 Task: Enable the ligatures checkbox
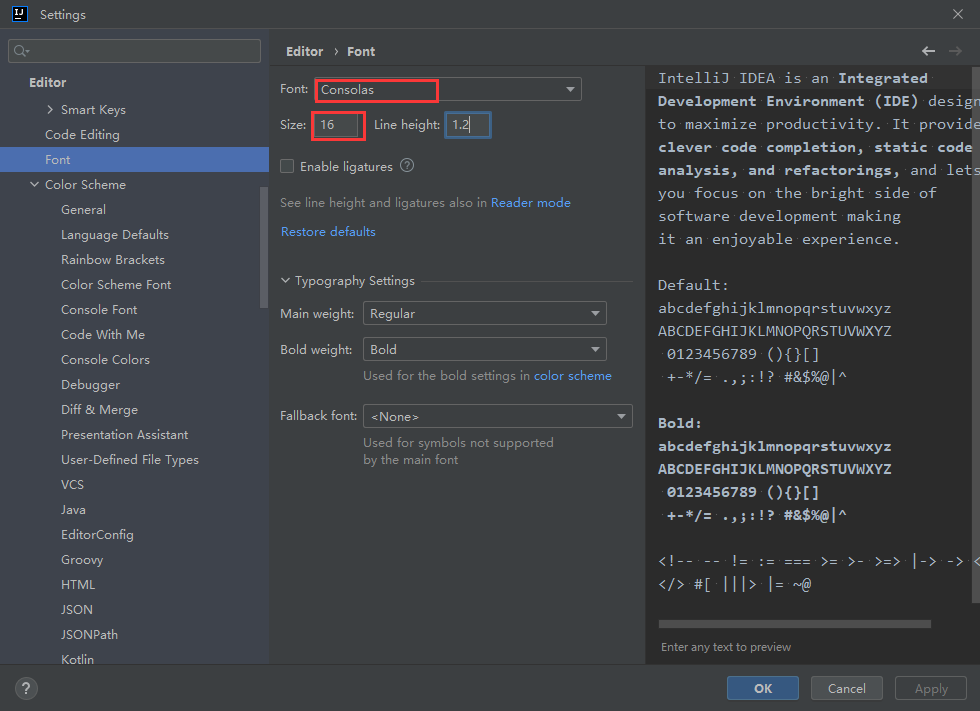[x=287, y=166]
